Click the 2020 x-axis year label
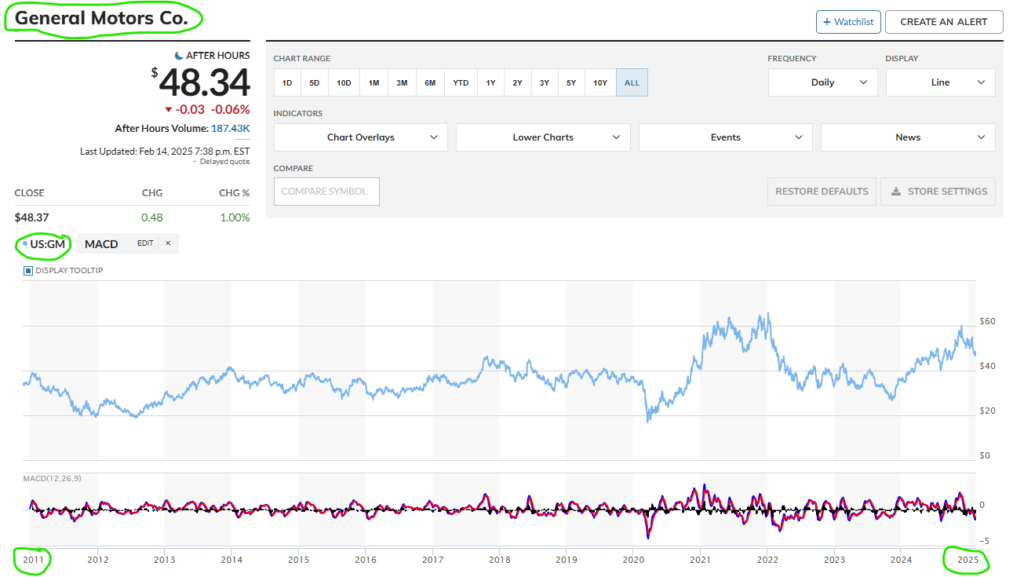Viewport: 1024px width, 577px height. click(633, 559)
